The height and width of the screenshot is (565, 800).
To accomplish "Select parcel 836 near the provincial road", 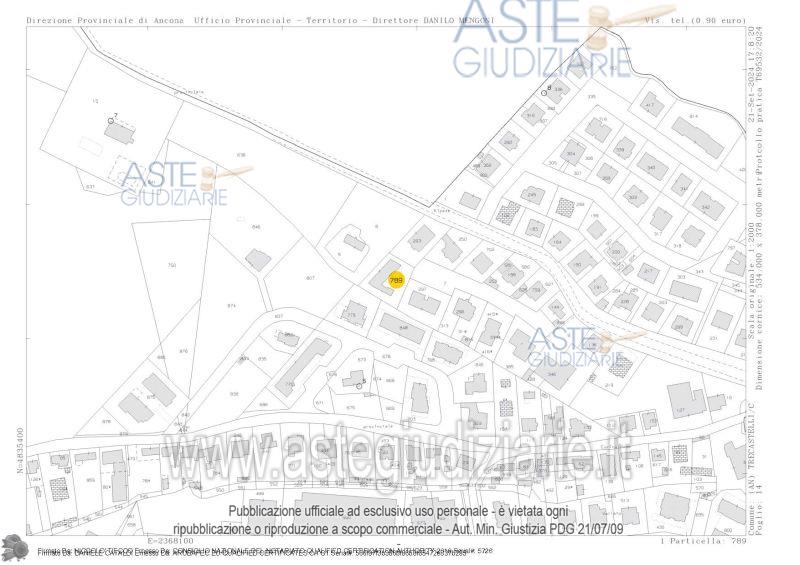I will [241, 155].
